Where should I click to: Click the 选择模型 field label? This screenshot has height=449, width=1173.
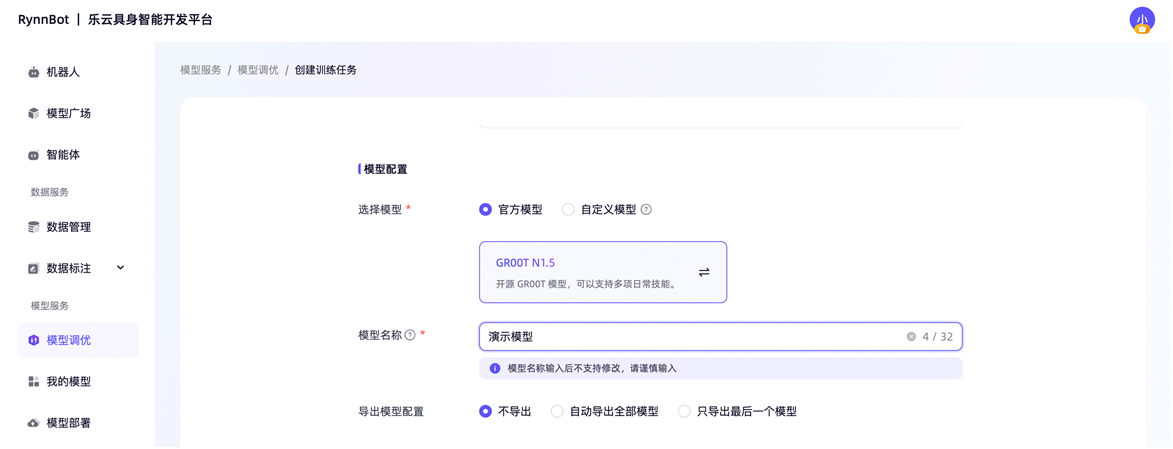(x=380, y=210)
